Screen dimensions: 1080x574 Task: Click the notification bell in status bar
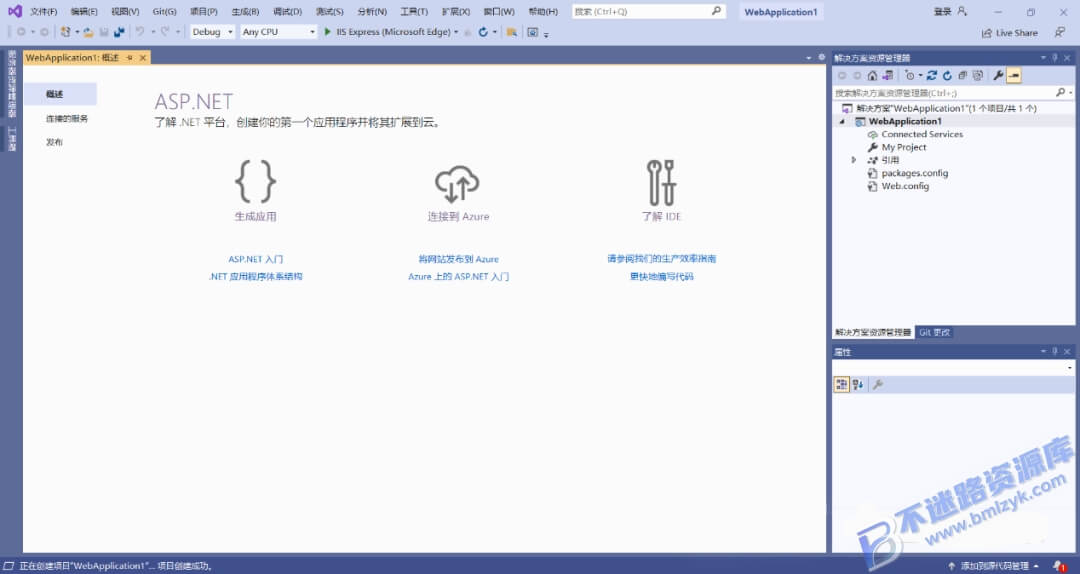tap(1058, 566)
